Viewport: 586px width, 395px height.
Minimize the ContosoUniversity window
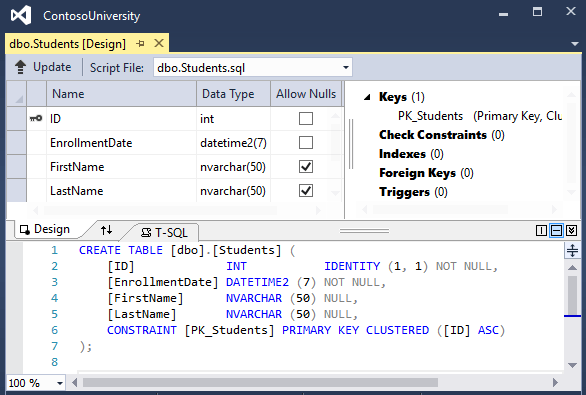point(503,13)
